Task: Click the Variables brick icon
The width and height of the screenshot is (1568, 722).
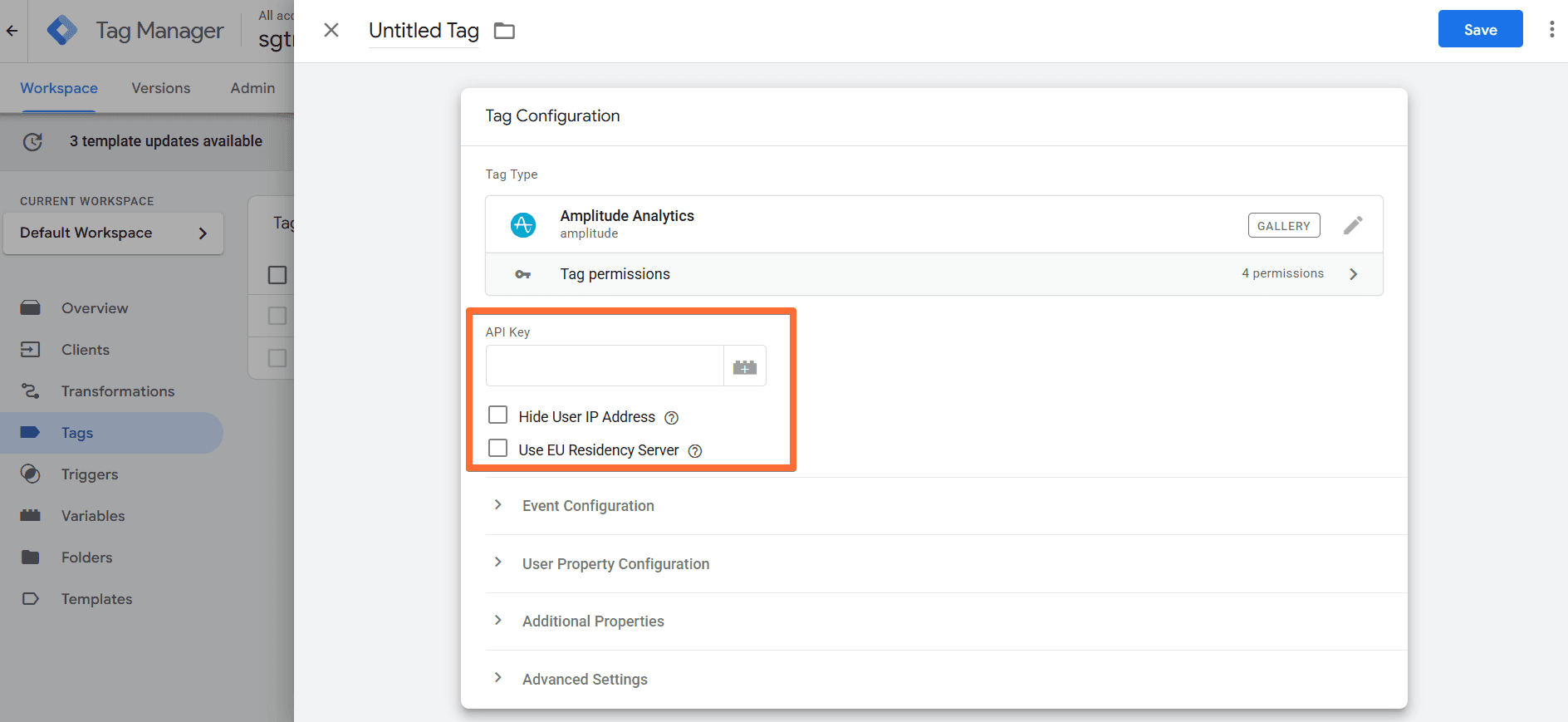Action: (x=31, y=516)
